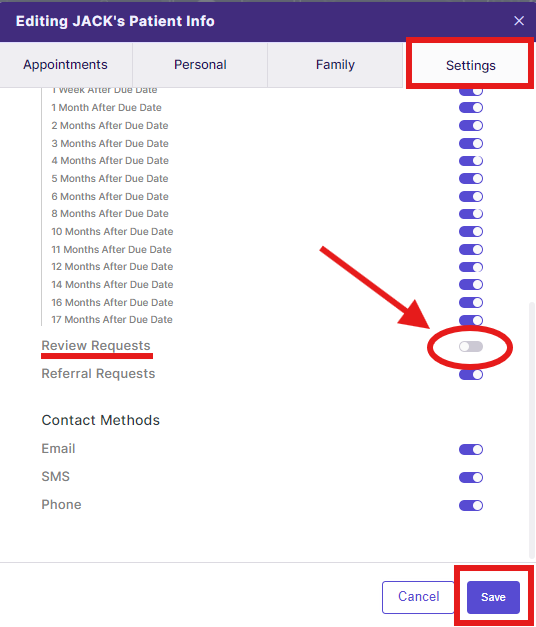Viewport: 536px width, 627px height.
Task: Cancel editing patient info
Action: [418, 597]
